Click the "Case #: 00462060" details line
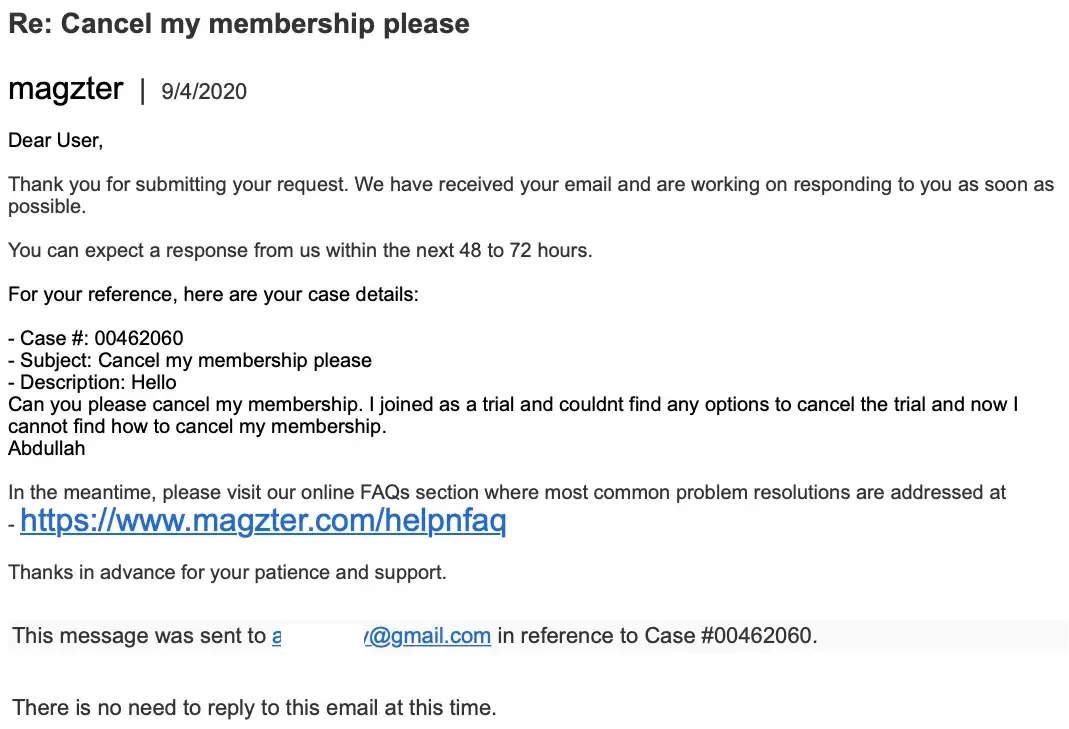The image size is (1069, 729). (96, 338)
